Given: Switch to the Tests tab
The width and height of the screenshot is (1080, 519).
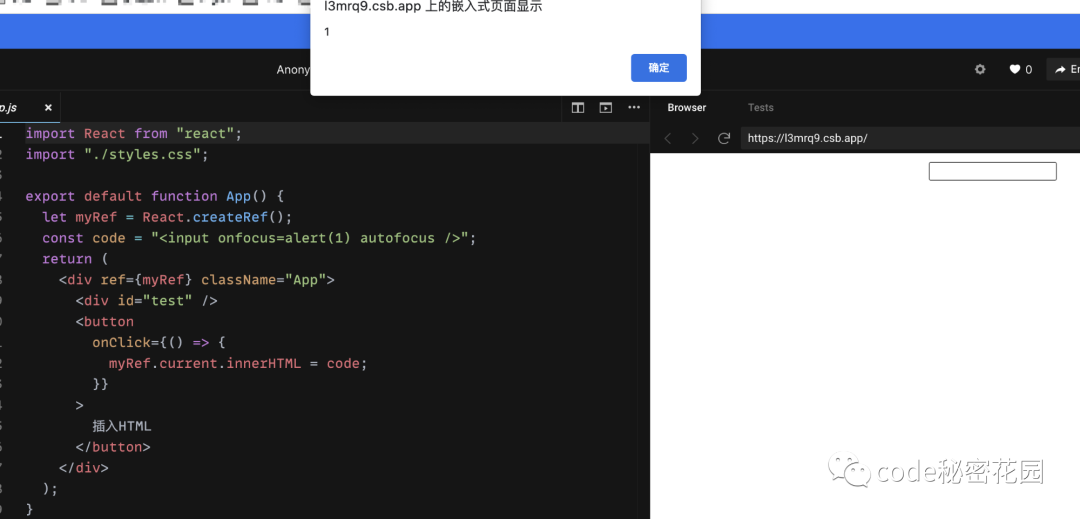Looking at the screenshot, I should 761,107.
